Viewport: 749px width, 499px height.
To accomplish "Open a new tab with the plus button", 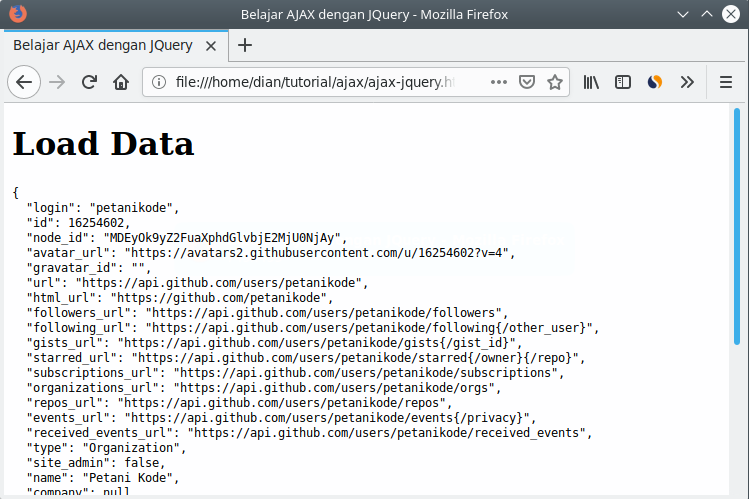I will (x=245, y=45).
